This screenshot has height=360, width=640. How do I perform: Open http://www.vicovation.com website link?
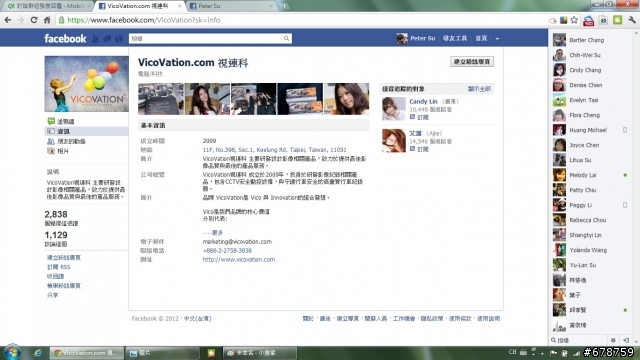click(239, 260)
